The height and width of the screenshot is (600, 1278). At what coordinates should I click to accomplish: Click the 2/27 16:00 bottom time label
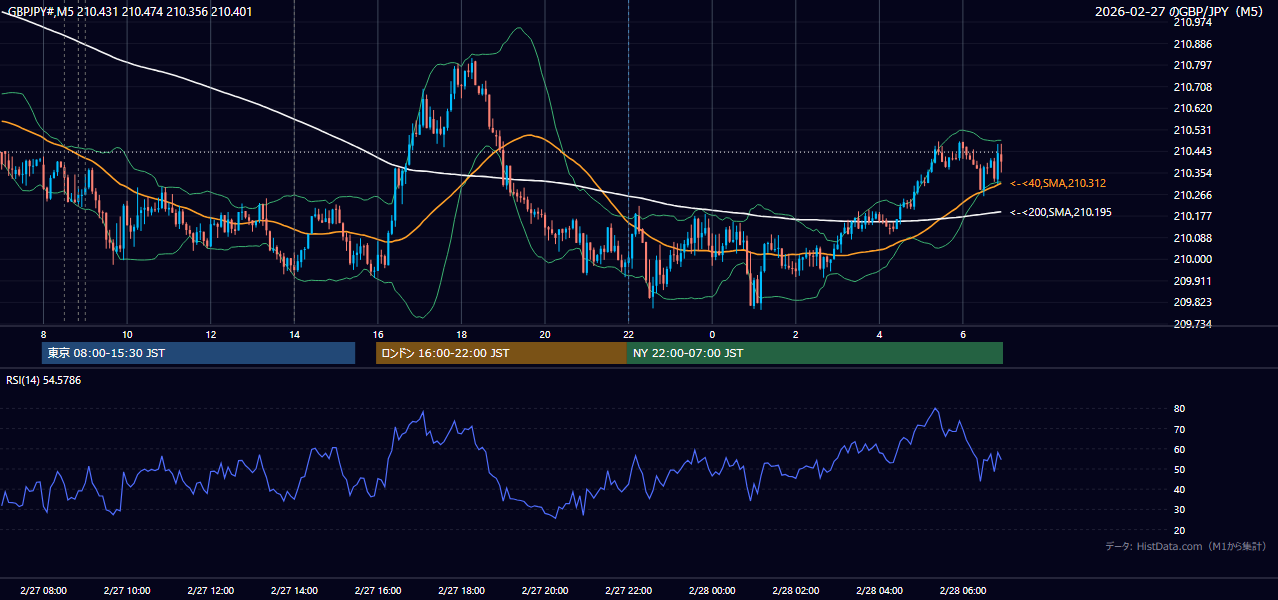click(x=378, y=590)
